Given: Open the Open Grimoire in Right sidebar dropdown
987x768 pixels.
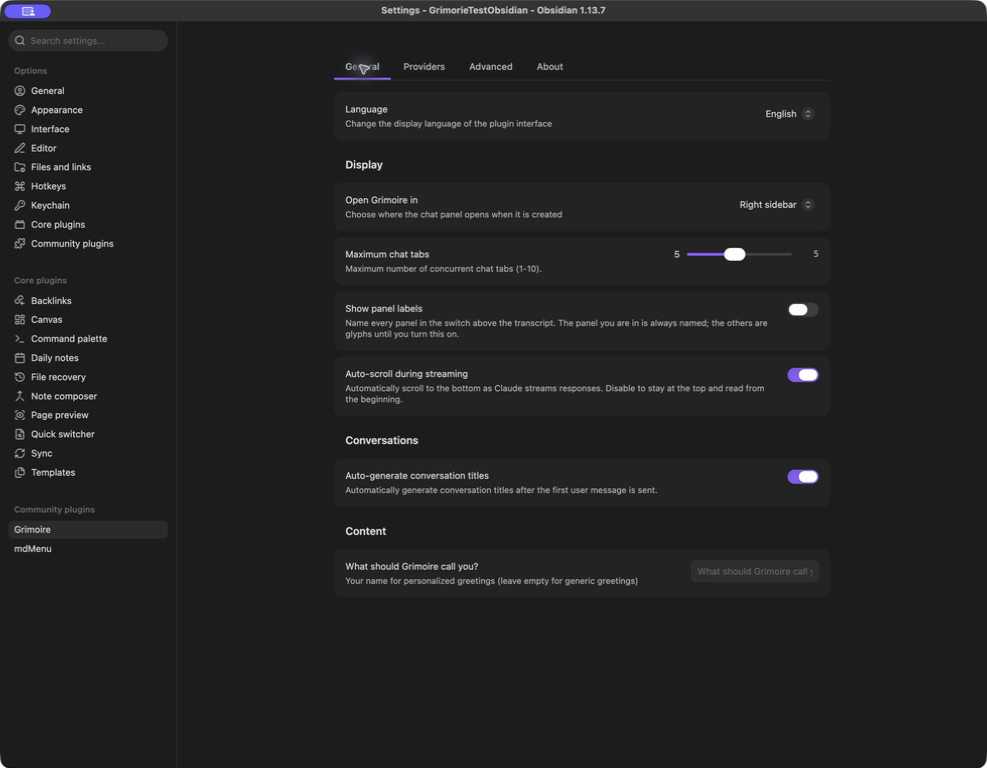Looking at the screenshot, I should tap(776, 205).
